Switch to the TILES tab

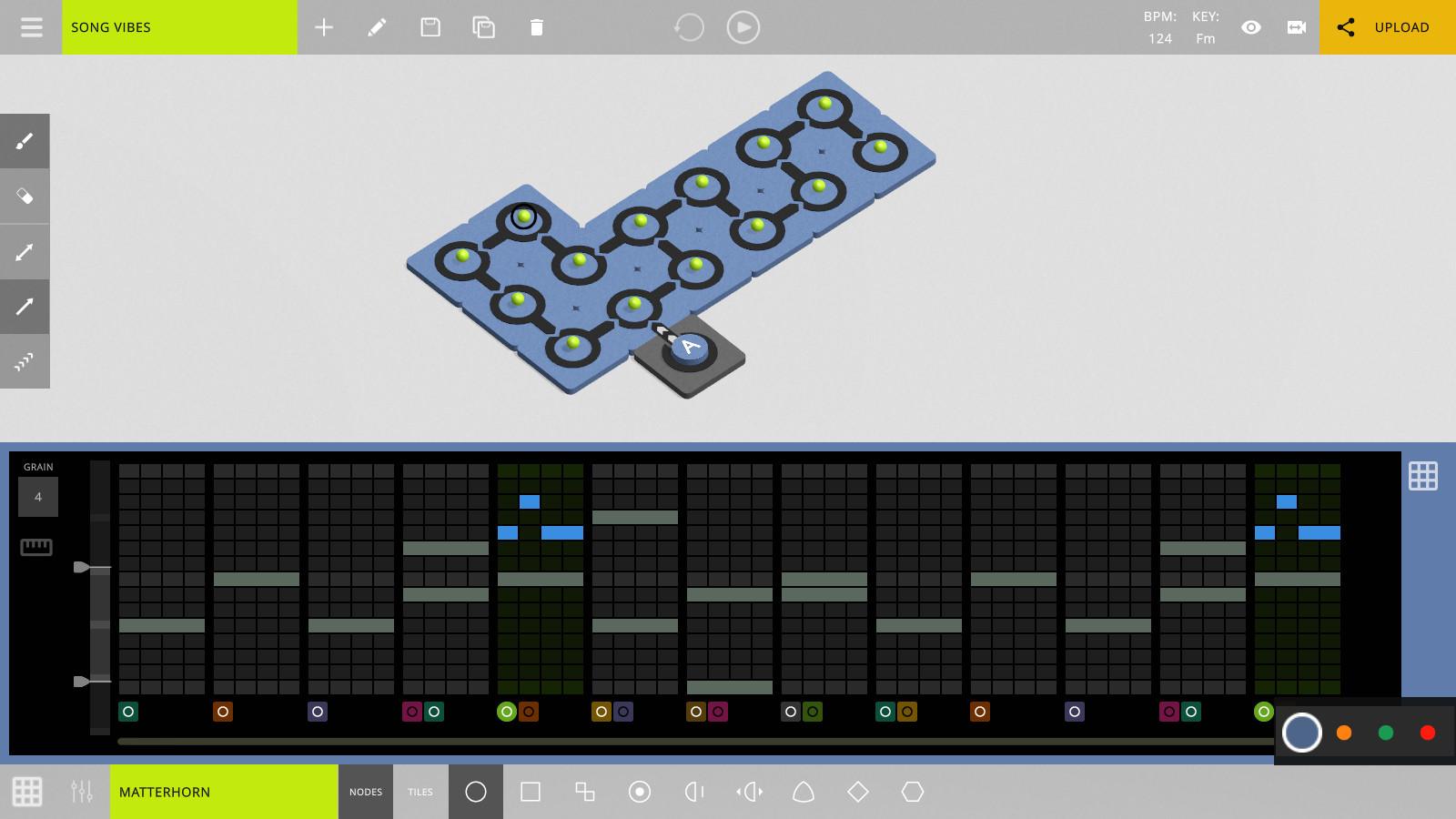click(420, 792)
